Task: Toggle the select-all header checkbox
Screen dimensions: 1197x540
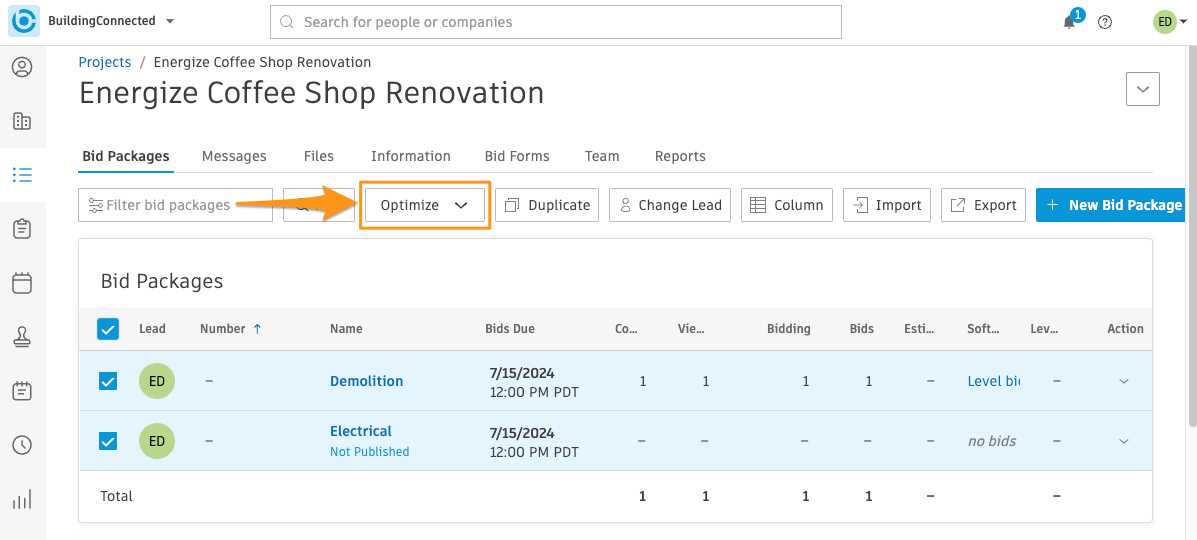Action: click(108, 329)
